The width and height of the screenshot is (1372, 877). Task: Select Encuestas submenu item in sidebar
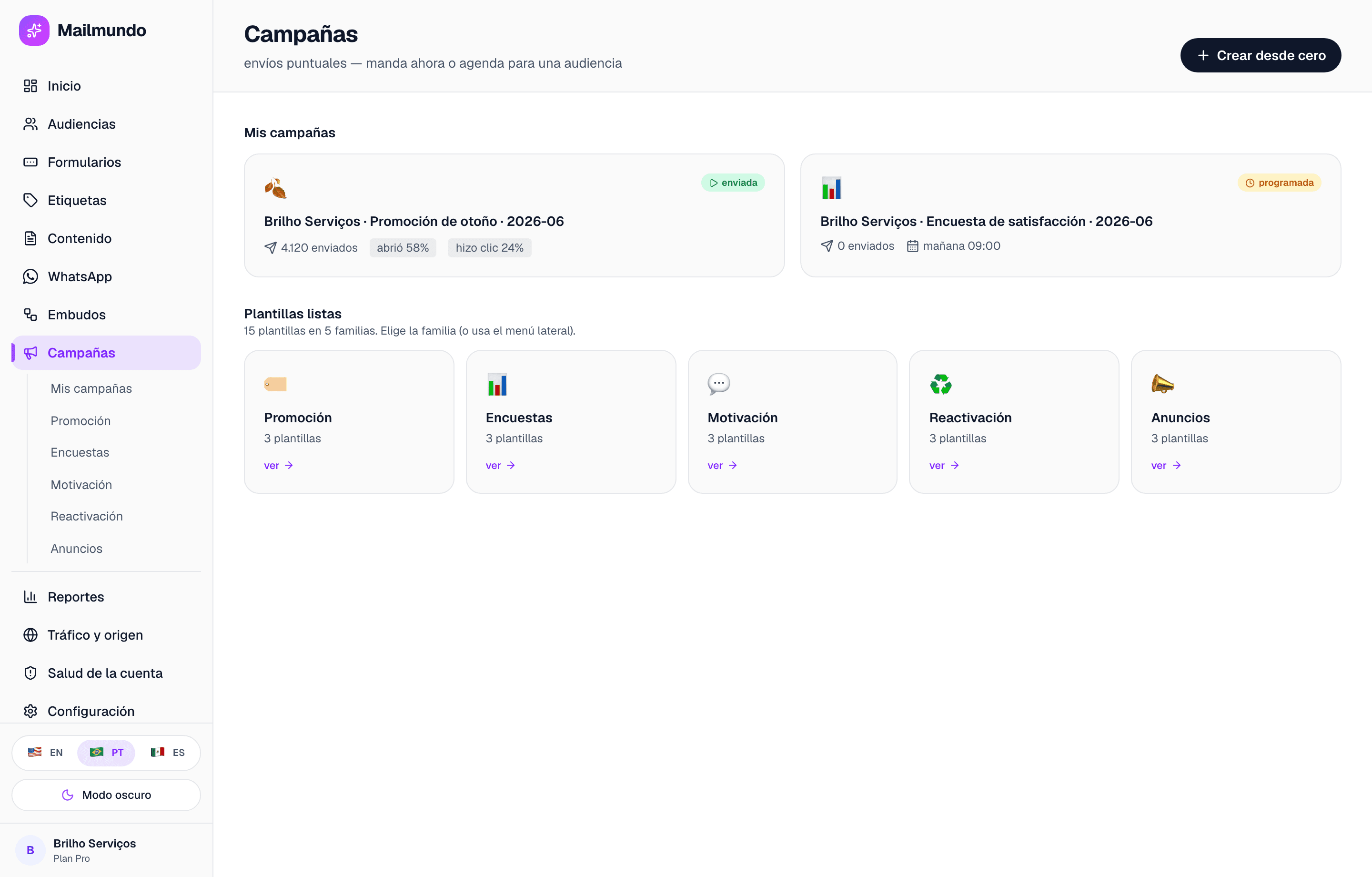pos(80,453)
